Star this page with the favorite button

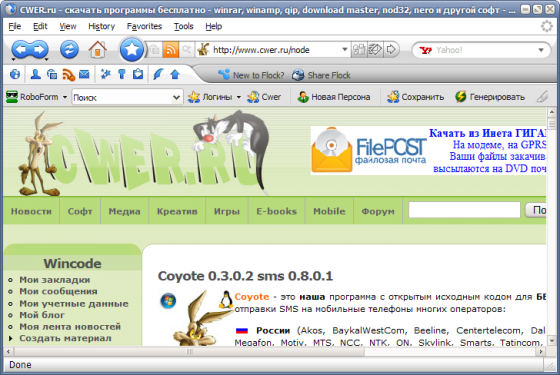pos(132,49)
